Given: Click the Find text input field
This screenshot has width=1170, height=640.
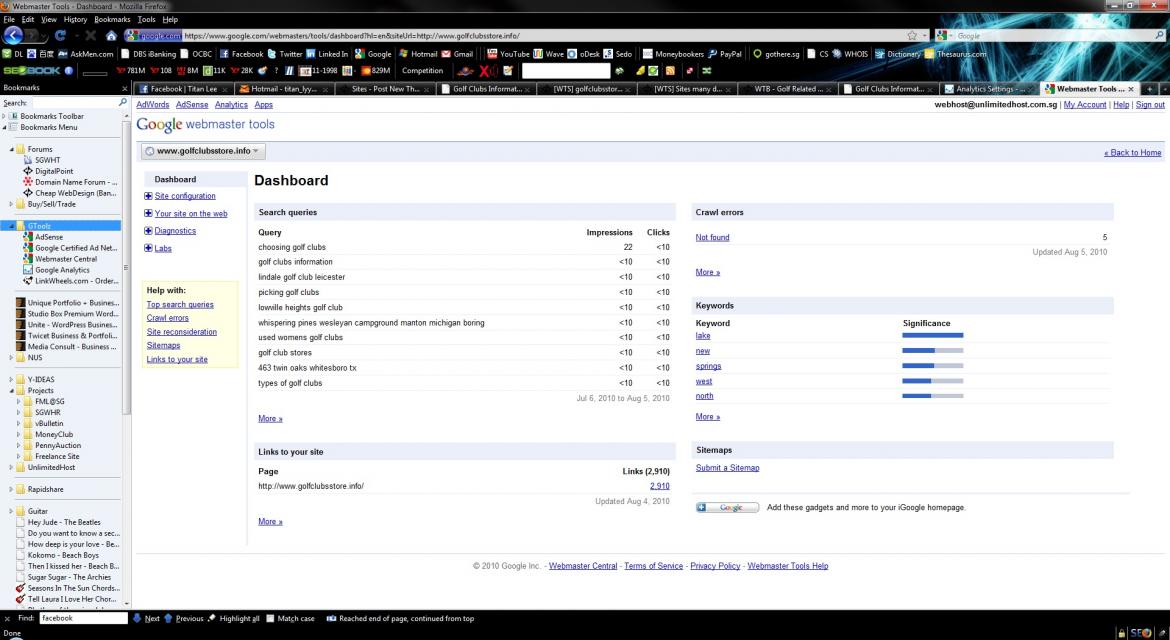Looking at the screenshot, I should tap(84, 619).
